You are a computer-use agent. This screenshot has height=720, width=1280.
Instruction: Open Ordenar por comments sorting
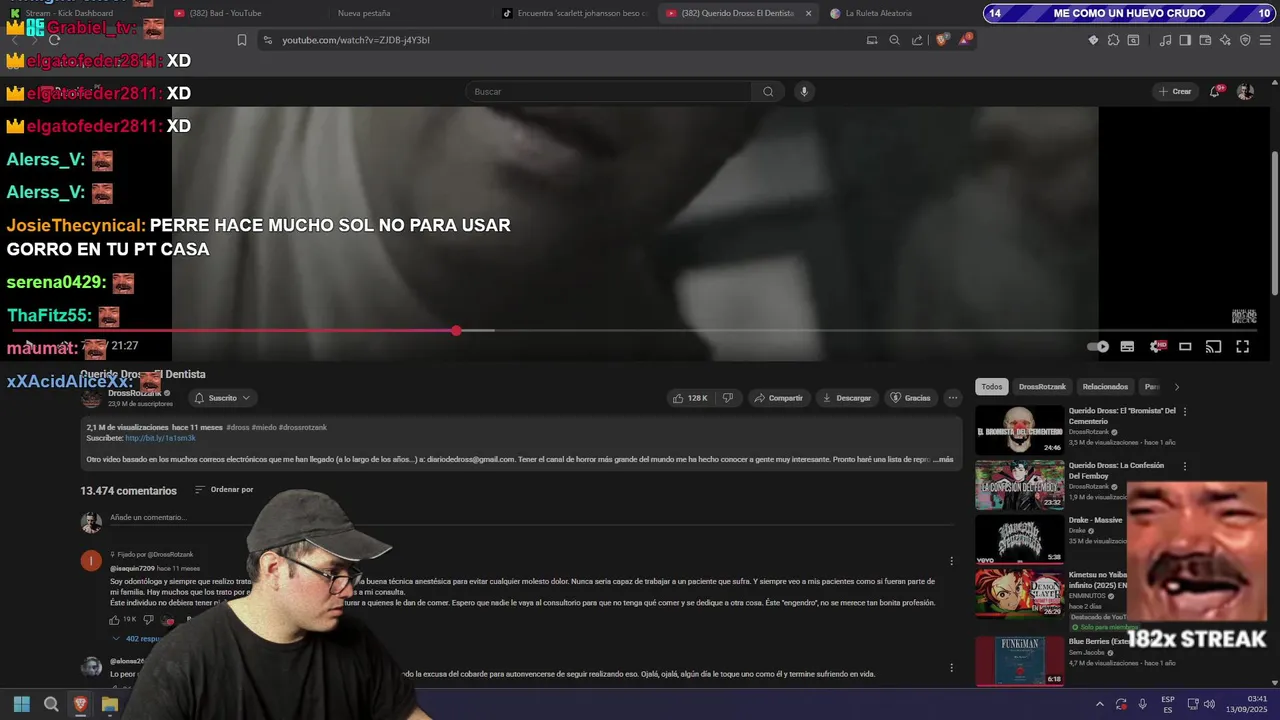coord(224,490)
